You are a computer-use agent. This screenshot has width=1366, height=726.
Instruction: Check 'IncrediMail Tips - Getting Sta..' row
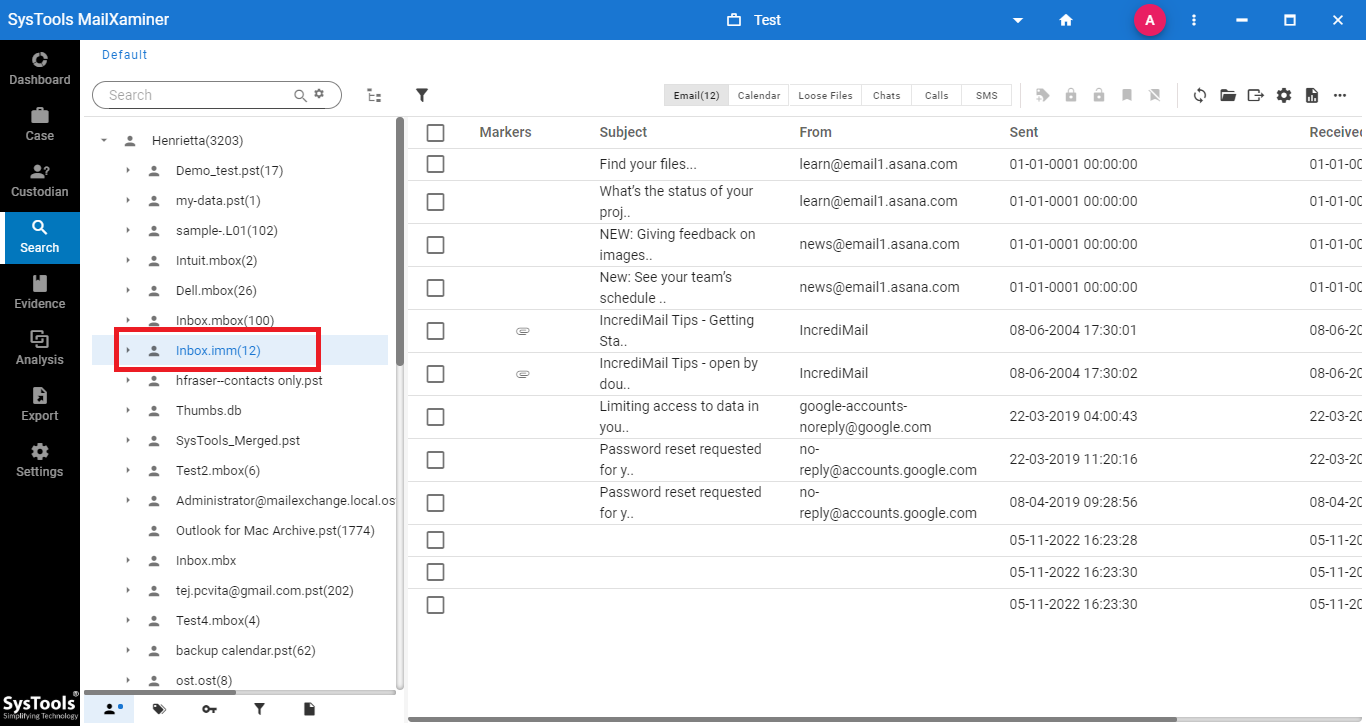[435, 330]
